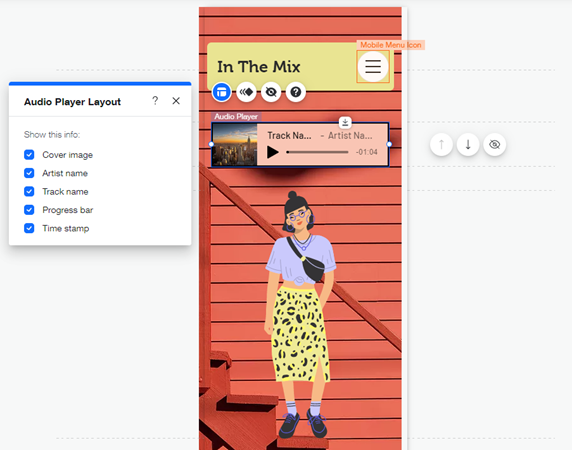Play the track in the Audio Player
This screenshot has width=572, height=450.
(272, 152)
